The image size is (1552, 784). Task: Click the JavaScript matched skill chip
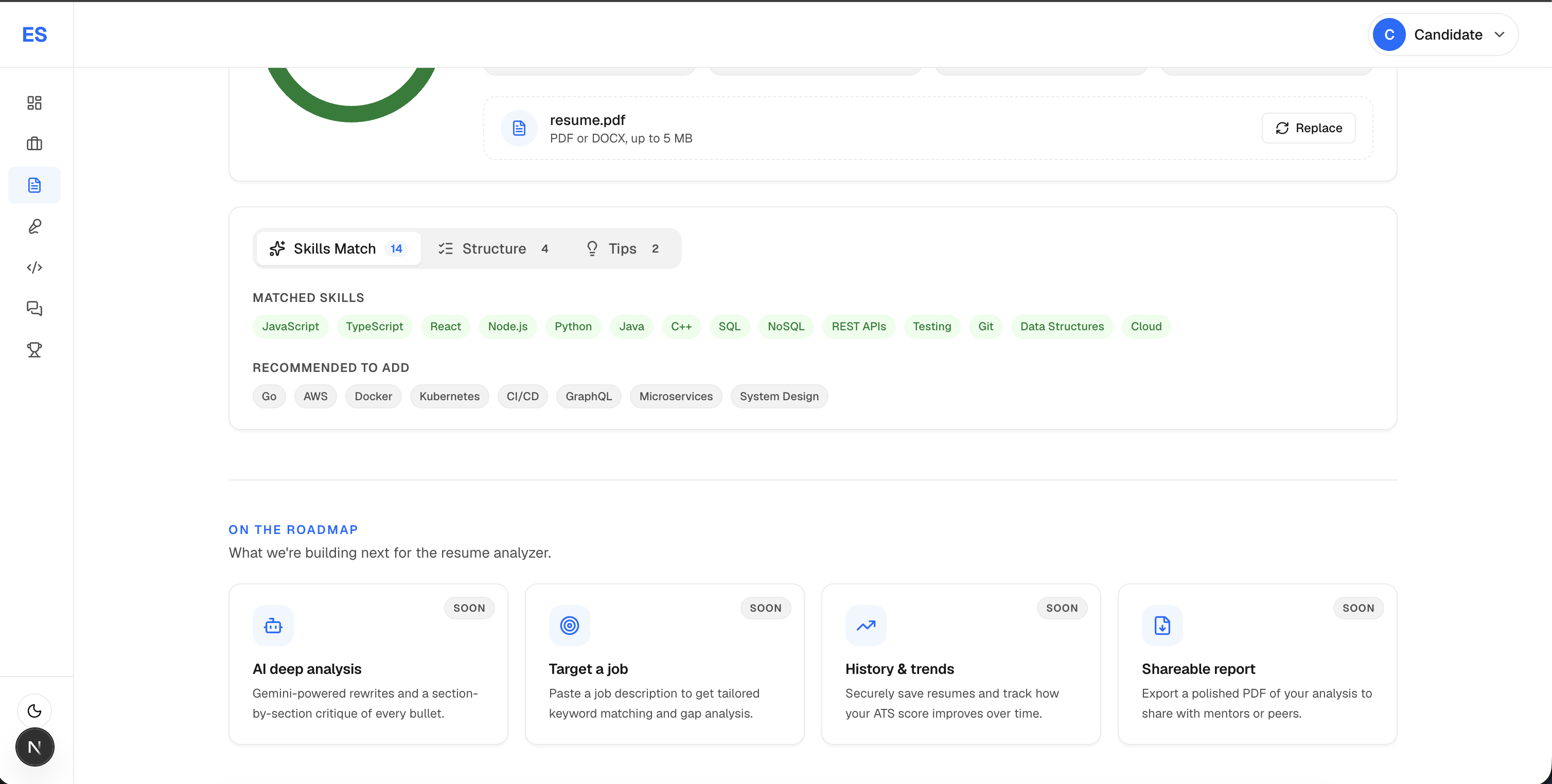290,326
